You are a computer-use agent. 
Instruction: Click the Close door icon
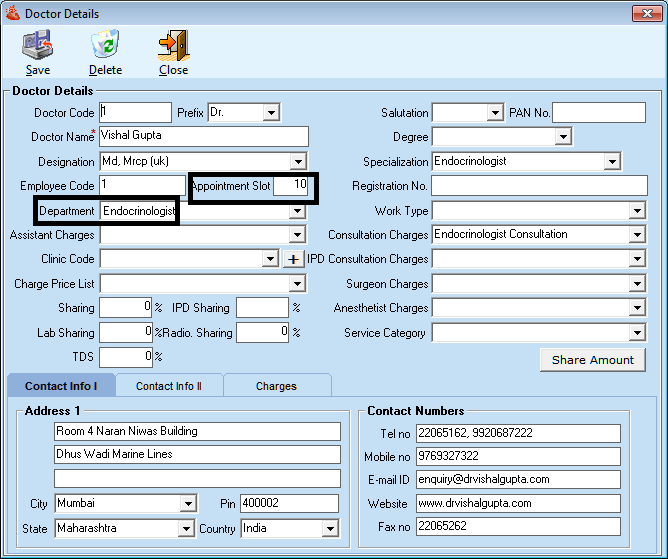pyautogui.click(x=173, y=47)
